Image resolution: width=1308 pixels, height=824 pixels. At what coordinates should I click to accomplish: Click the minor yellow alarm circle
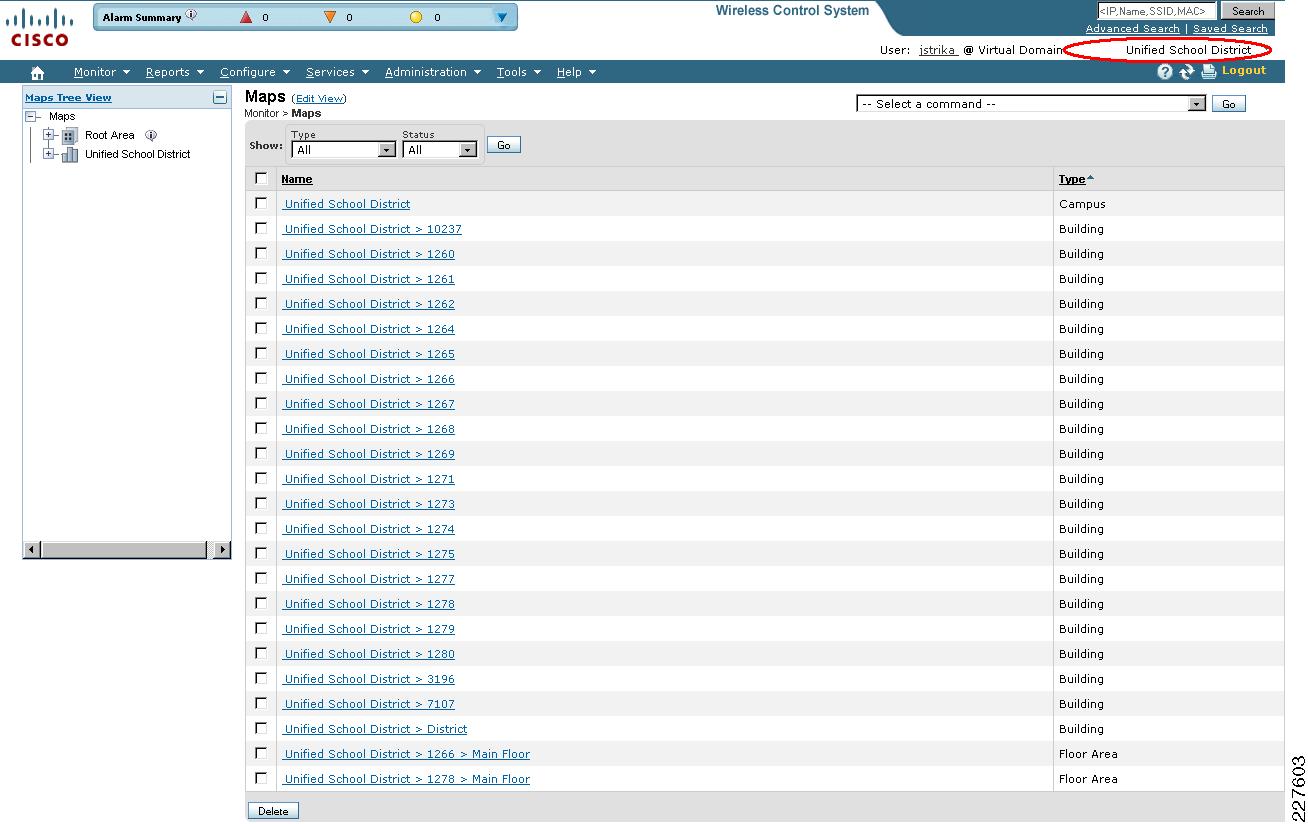(417, 17)
